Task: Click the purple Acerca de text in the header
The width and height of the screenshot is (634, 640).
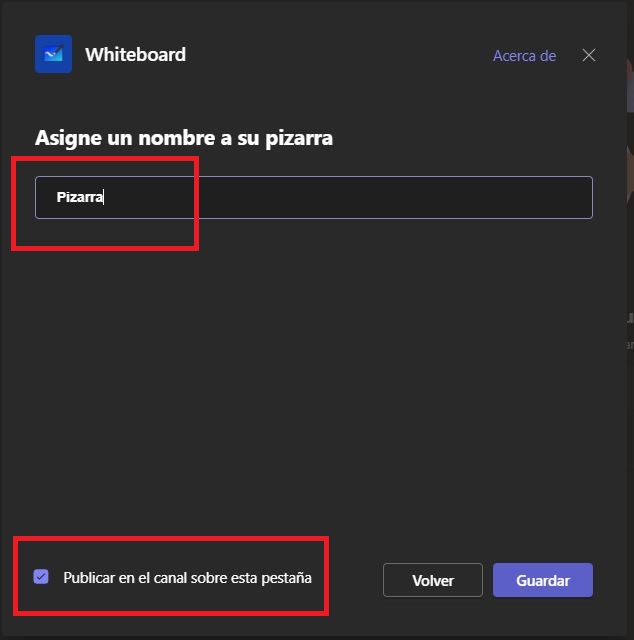Action: click(524, 56)
